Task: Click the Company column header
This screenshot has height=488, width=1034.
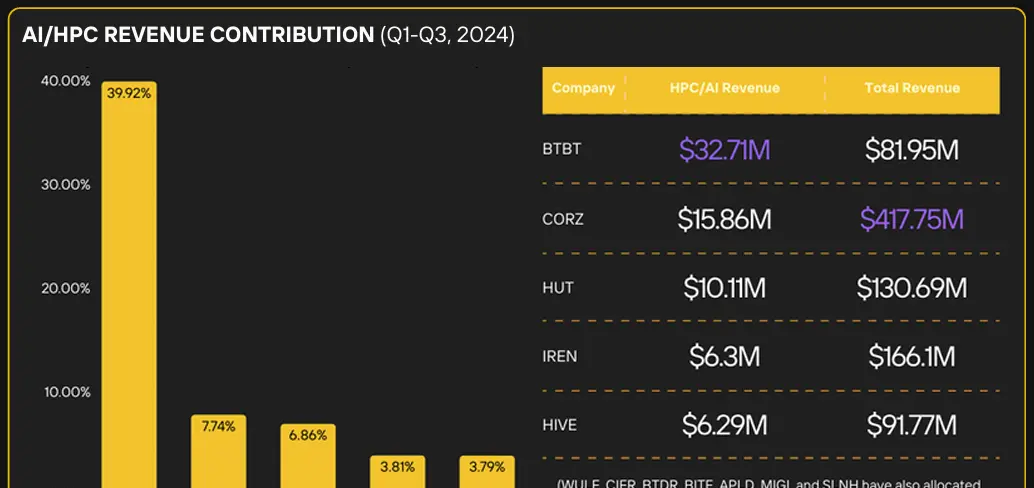Action: click(x=583, y=88)
